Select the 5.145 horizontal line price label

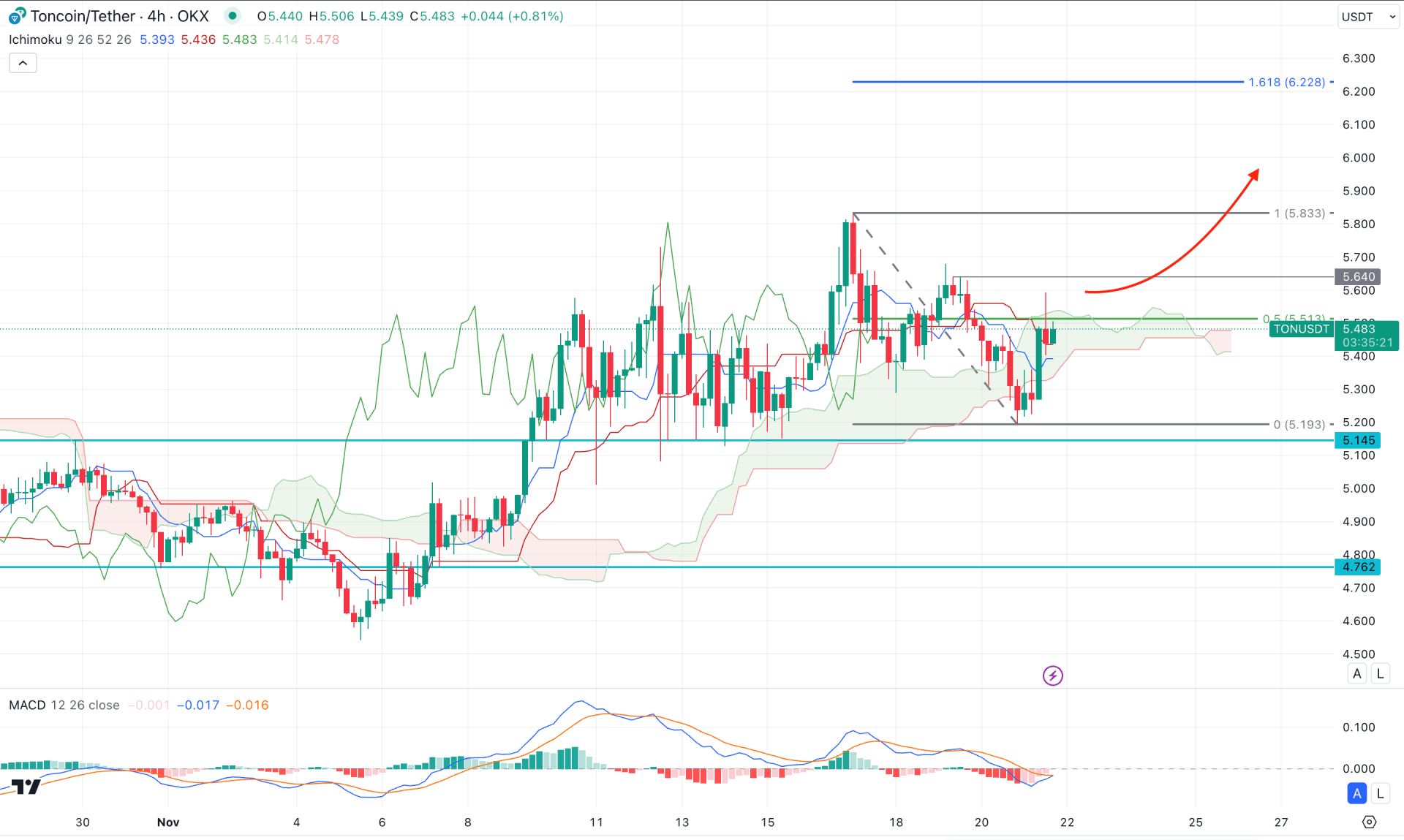coord(1358,440)
